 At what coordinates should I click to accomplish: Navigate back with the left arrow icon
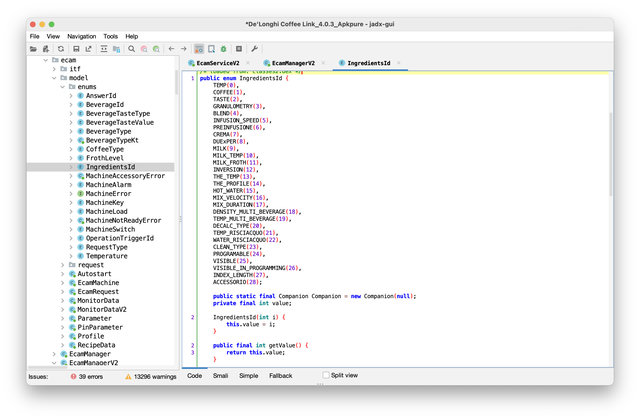[171, 49]
